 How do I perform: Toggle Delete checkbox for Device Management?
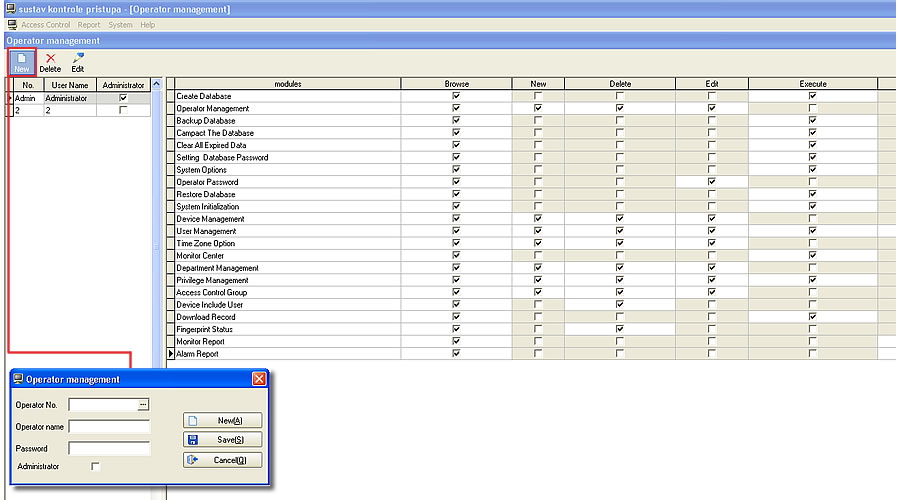620,219
